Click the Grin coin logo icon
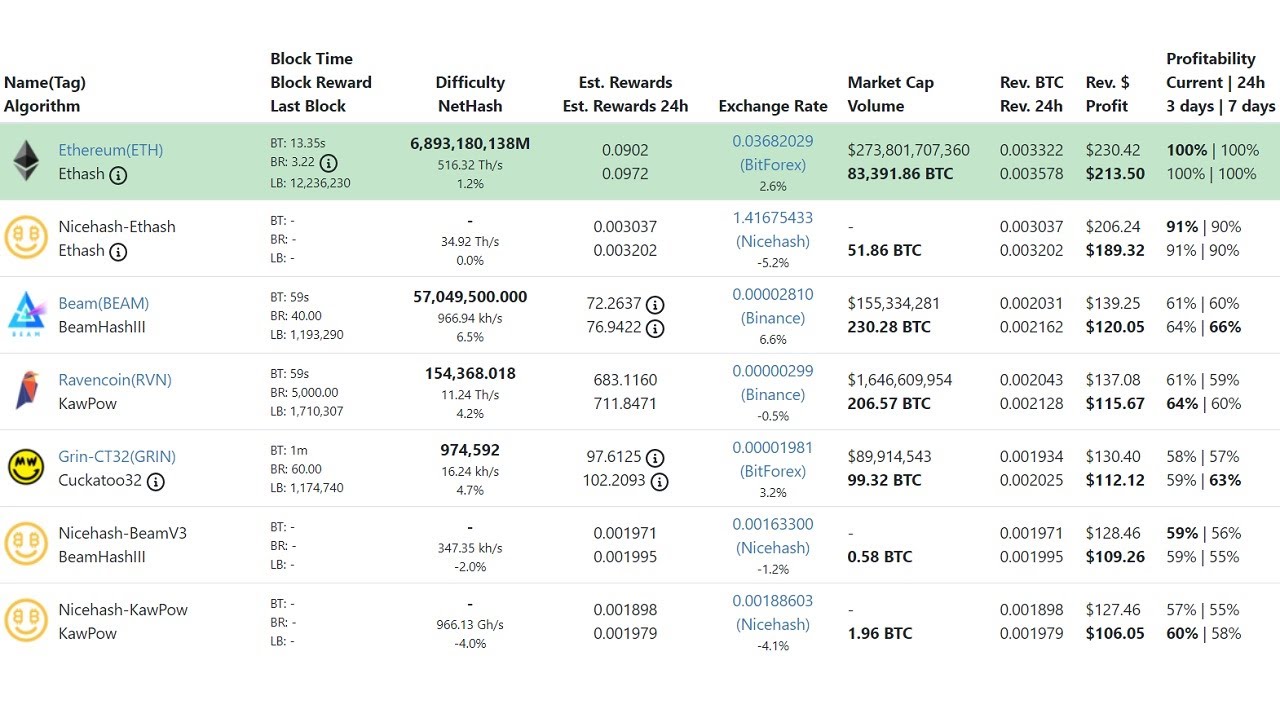 [26, 467]
